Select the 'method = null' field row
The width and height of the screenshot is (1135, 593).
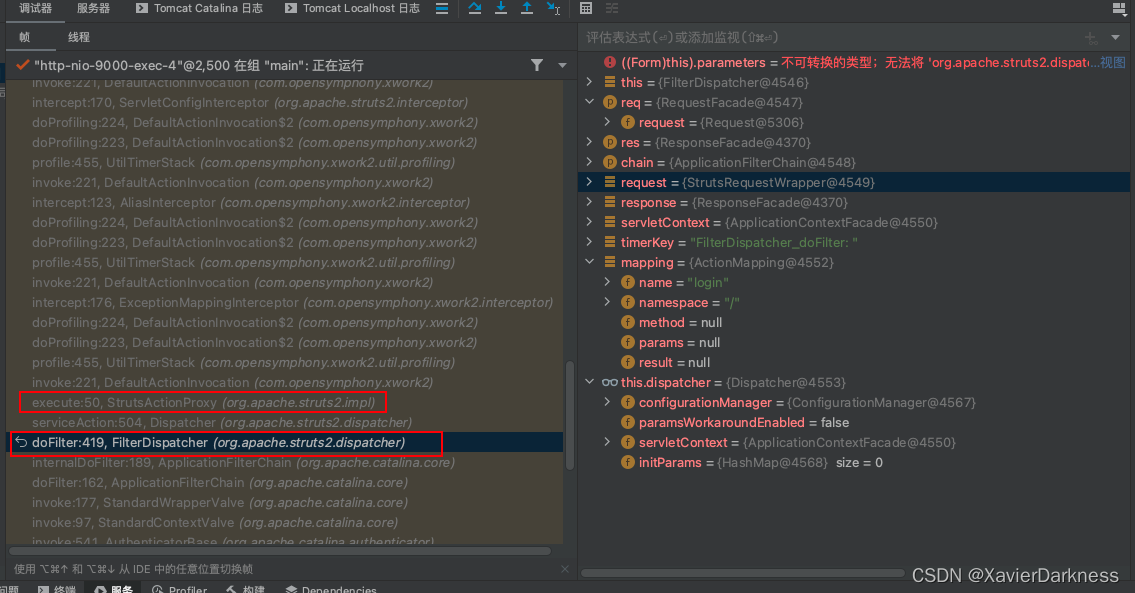[x=854, y=322]
